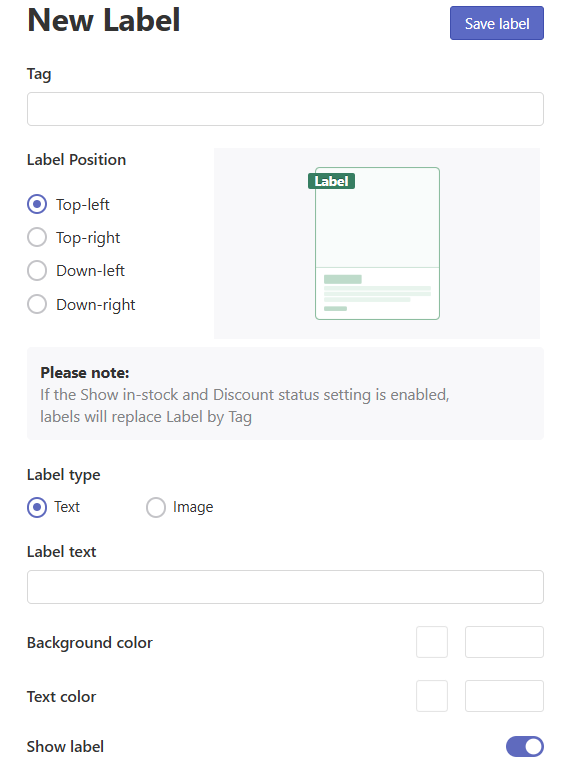Pick the Down-right label position
Screen dimensions: 563x776
click(37, 304)
